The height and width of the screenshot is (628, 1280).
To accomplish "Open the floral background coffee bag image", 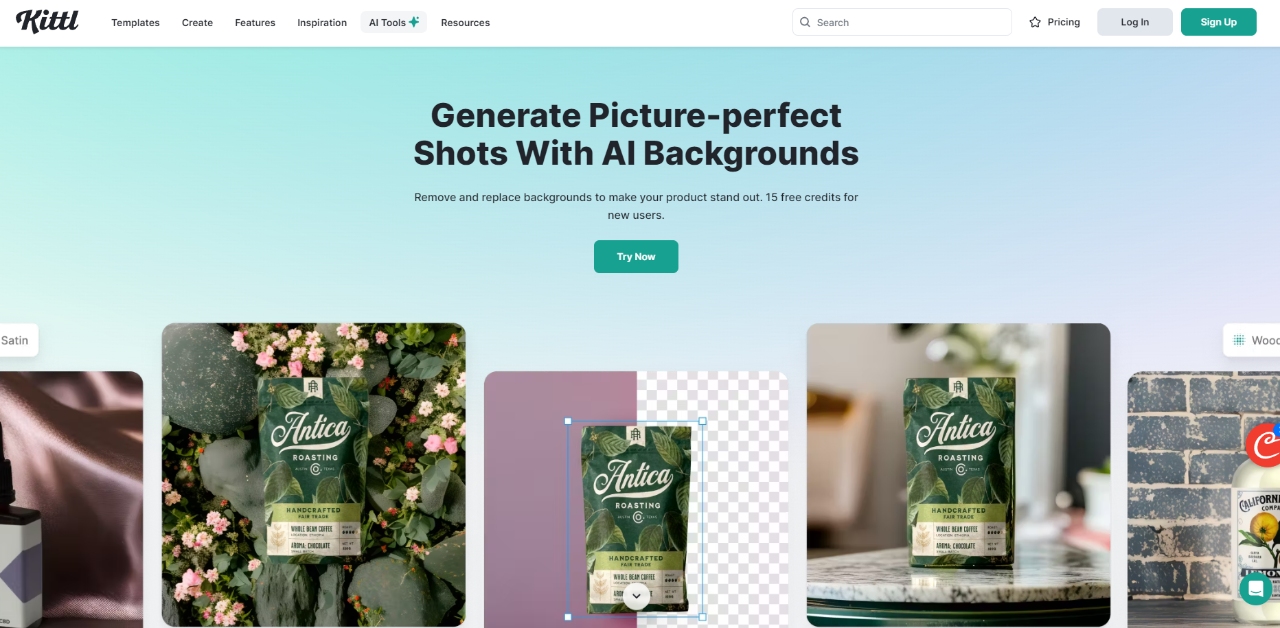I will coord(314,474).
